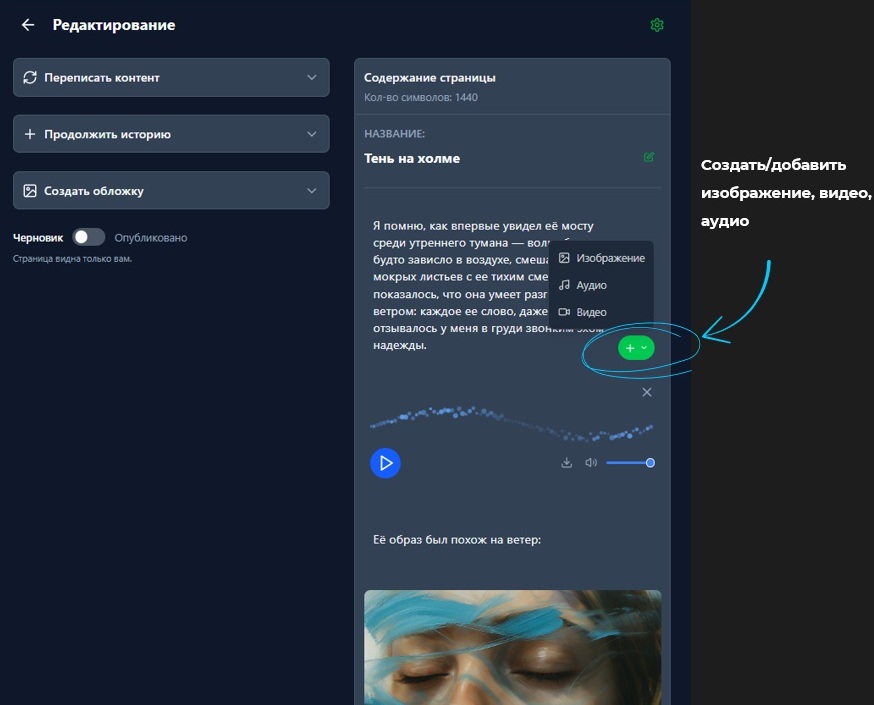Open settings via the green gear icon
The width and height of the screenshot is (874, 705).
pyautogui.click(x=657, y=25)
